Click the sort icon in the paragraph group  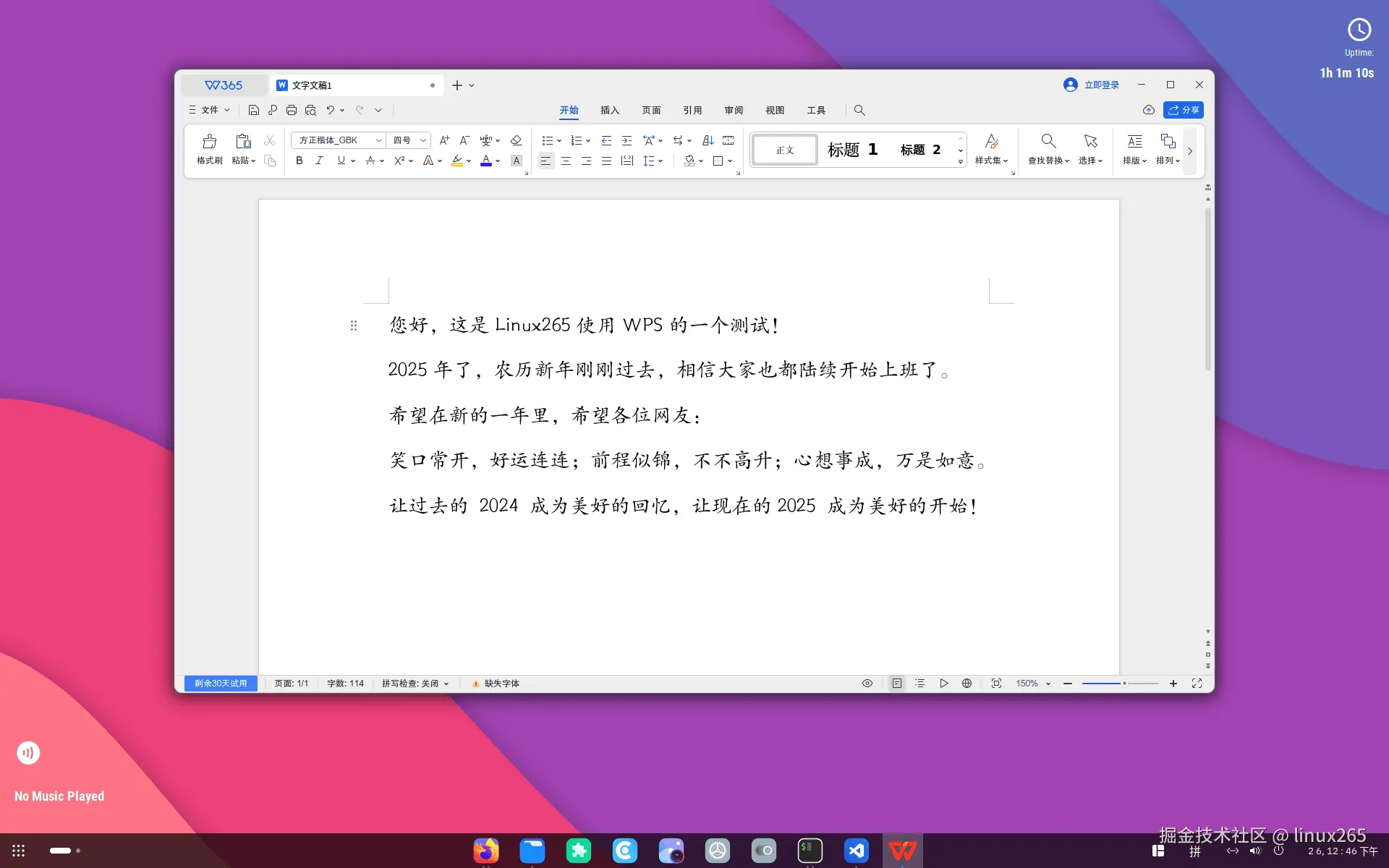tap(708, 140)
